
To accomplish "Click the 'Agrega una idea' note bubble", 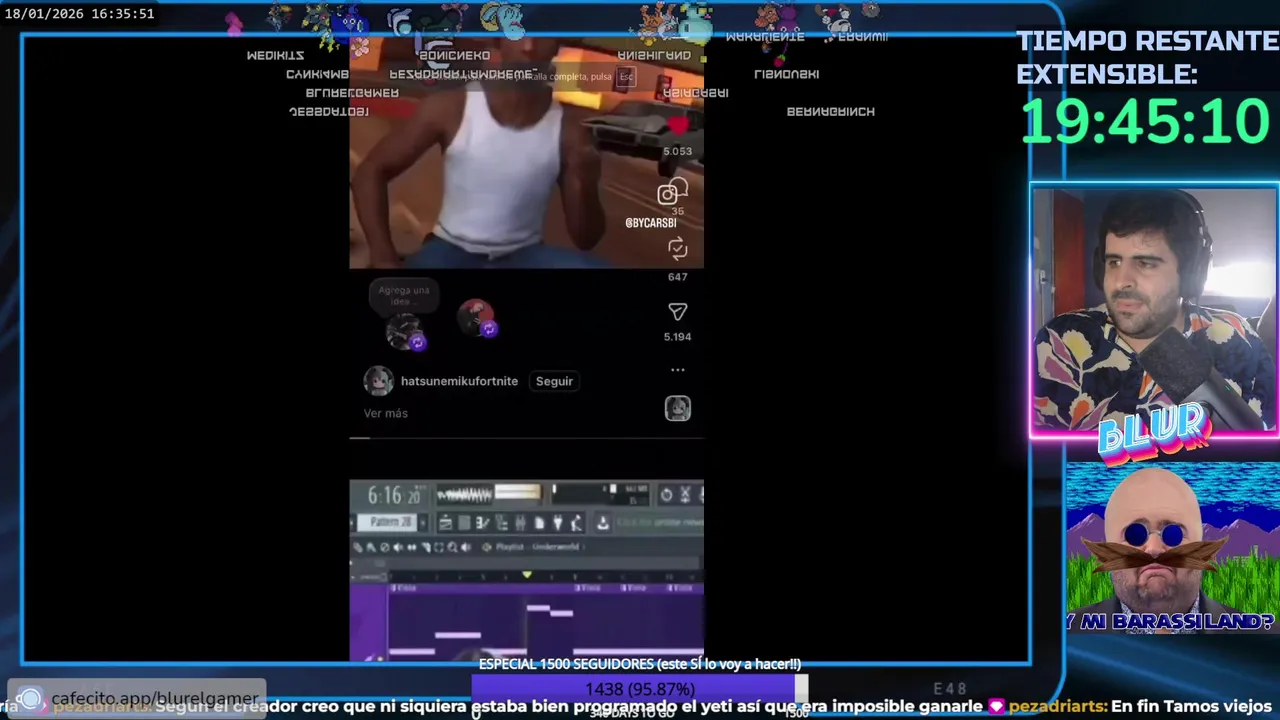I will tap(404, 295).
